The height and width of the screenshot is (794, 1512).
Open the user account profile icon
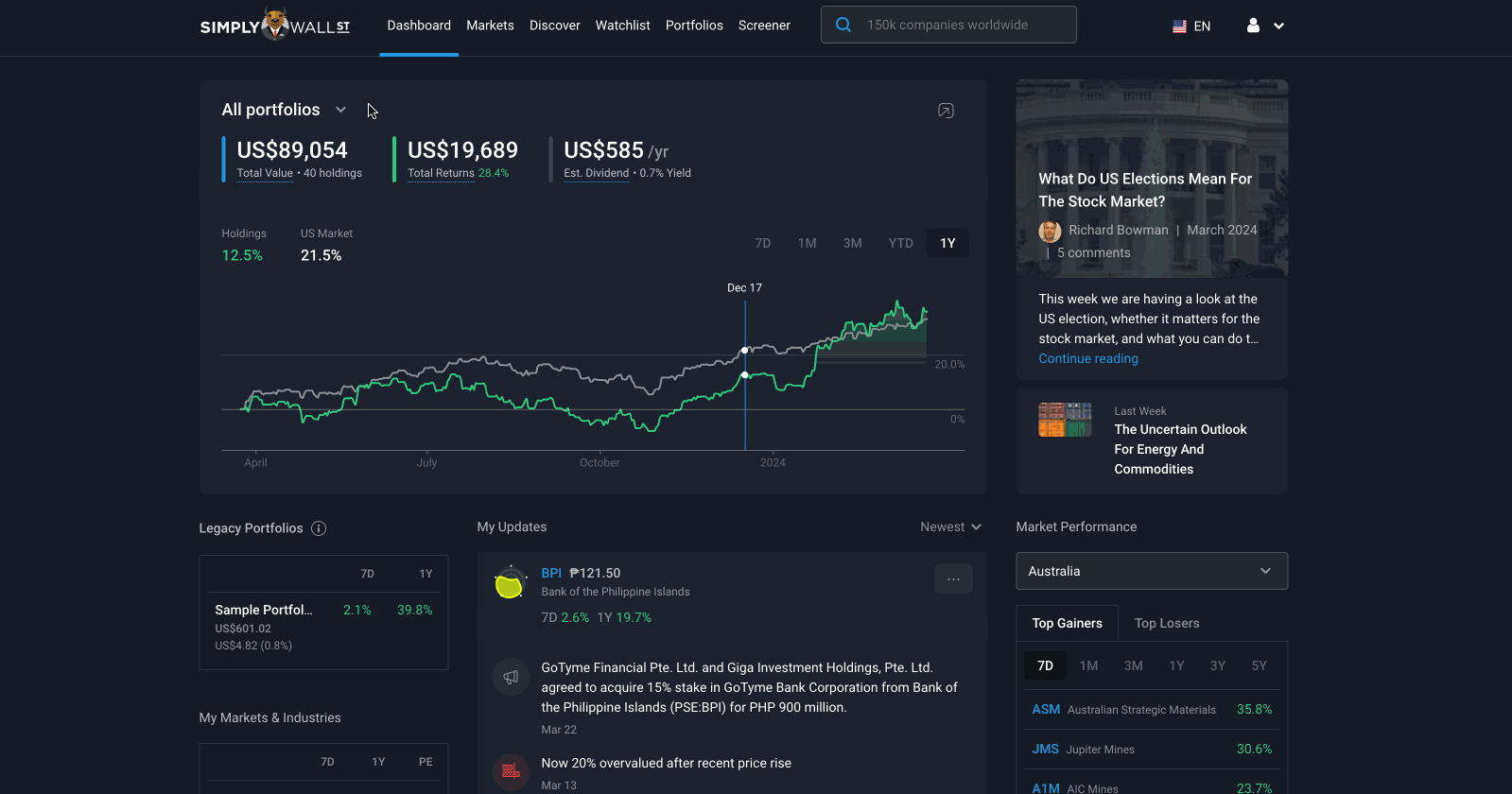tap(1253, 26)
